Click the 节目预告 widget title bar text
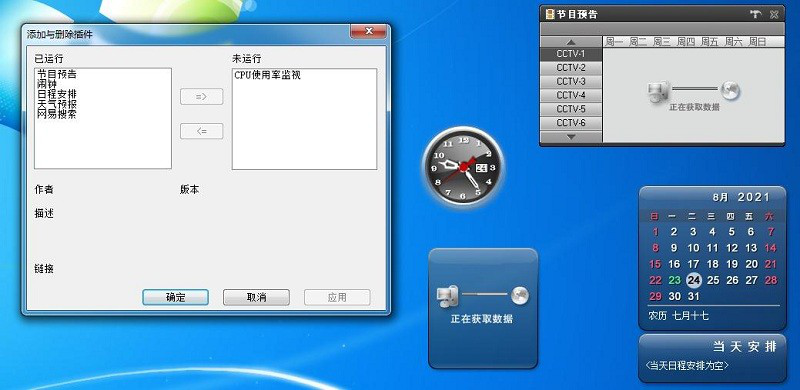Viewport: 800px width, 390px height. [x=577, y=14]
